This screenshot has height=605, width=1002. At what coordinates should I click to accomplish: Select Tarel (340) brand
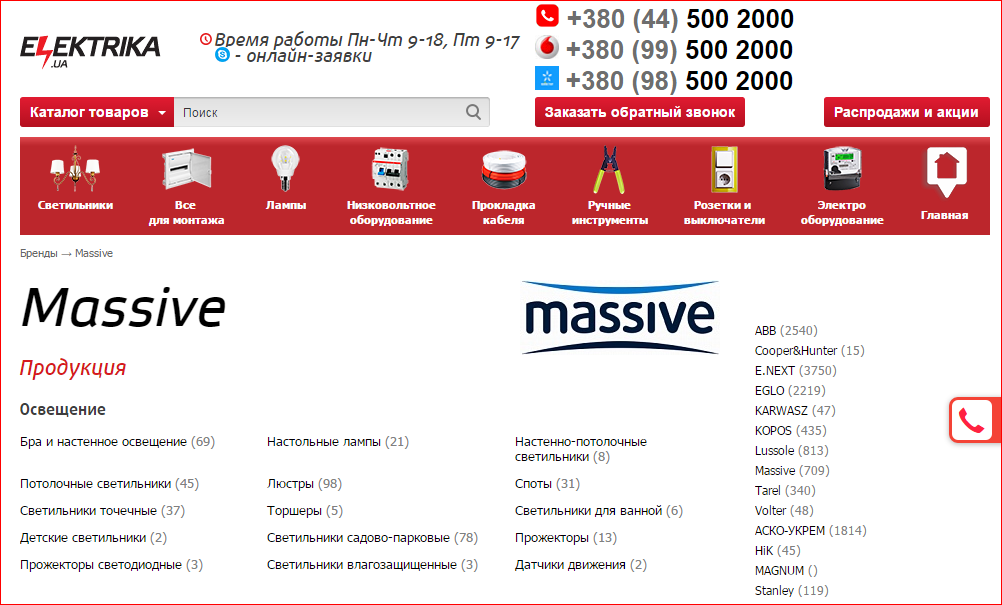[x=785, y=491]
